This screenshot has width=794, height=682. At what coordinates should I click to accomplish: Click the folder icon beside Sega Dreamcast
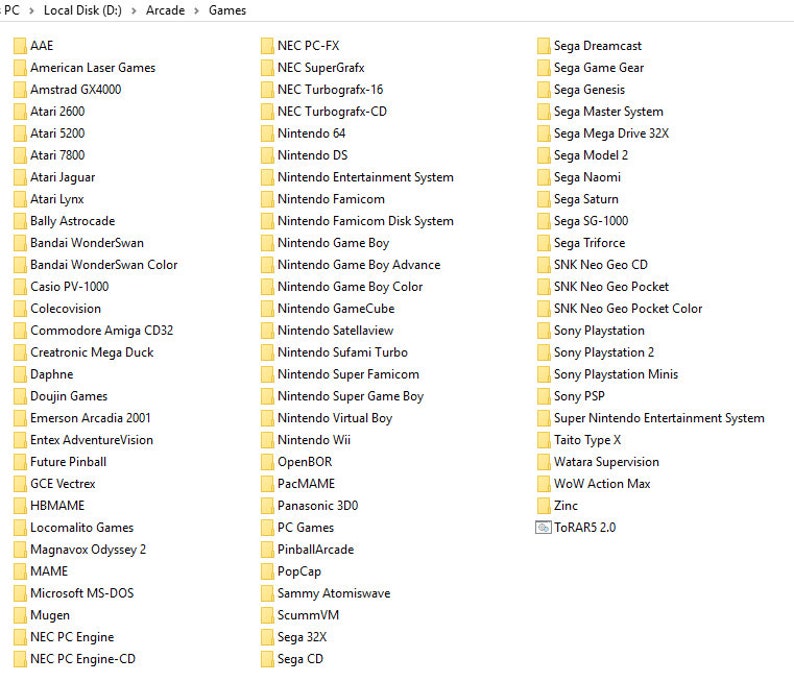[x=543, y=46]
